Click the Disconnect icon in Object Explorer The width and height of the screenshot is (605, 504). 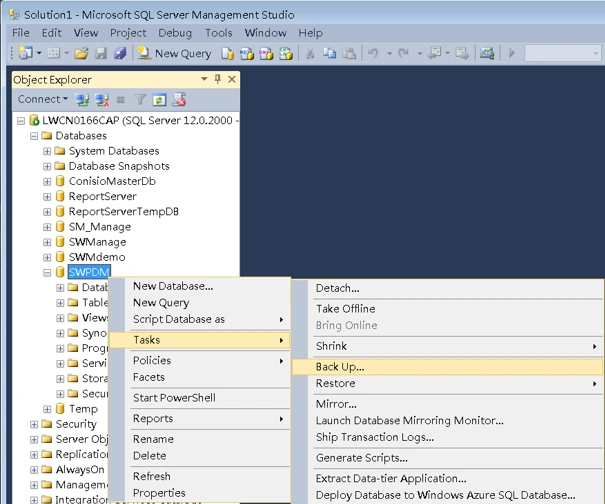pos(102,100)
